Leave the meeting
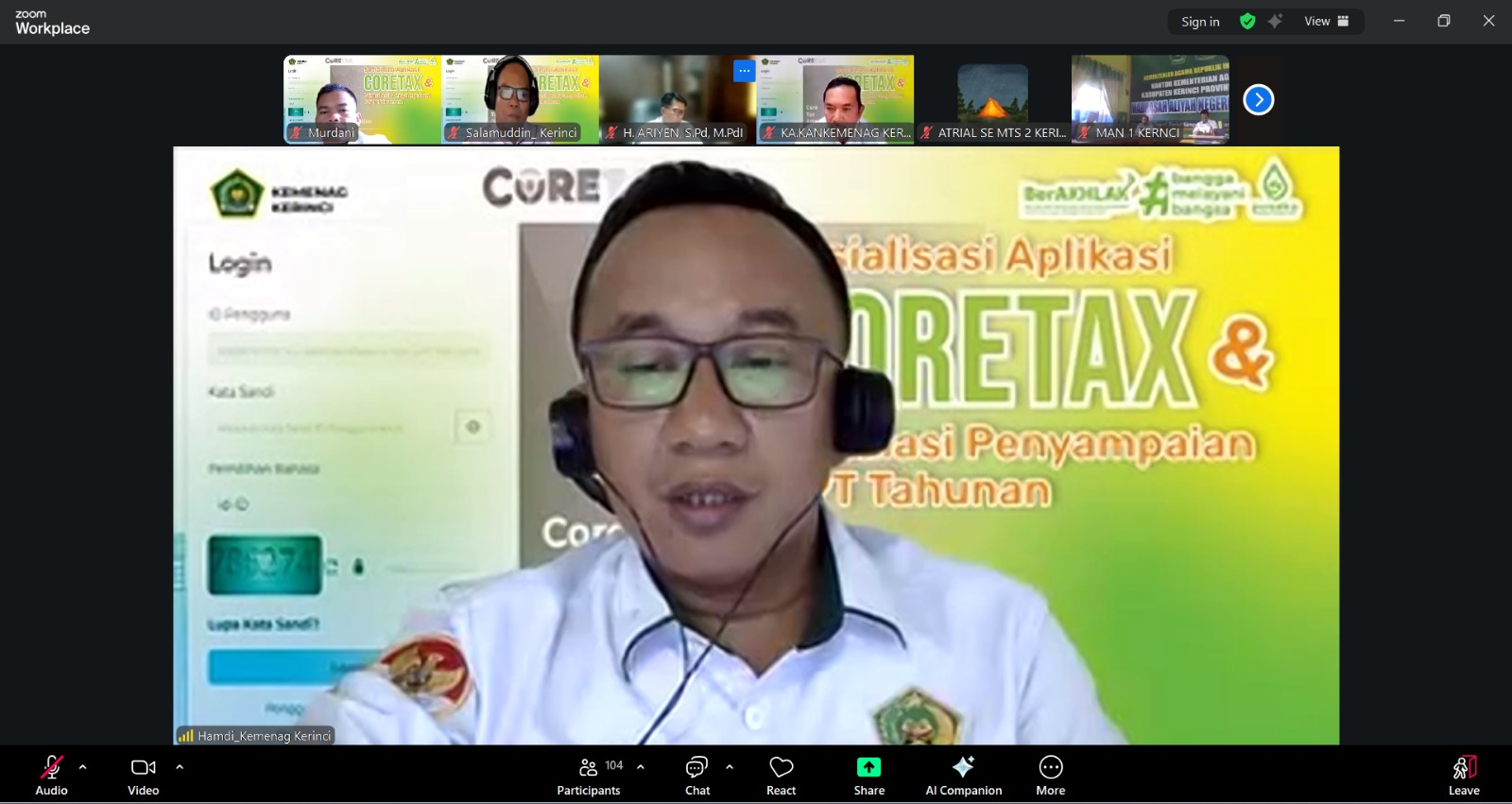This screenshot has height=804, width=1512. click(x=1463, y=775)
